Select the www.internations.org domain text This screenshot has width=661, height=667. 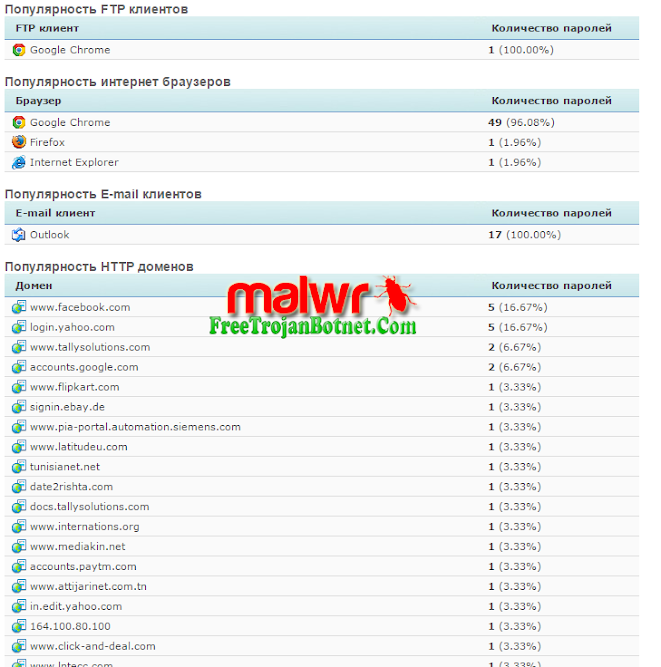(85, 527)
